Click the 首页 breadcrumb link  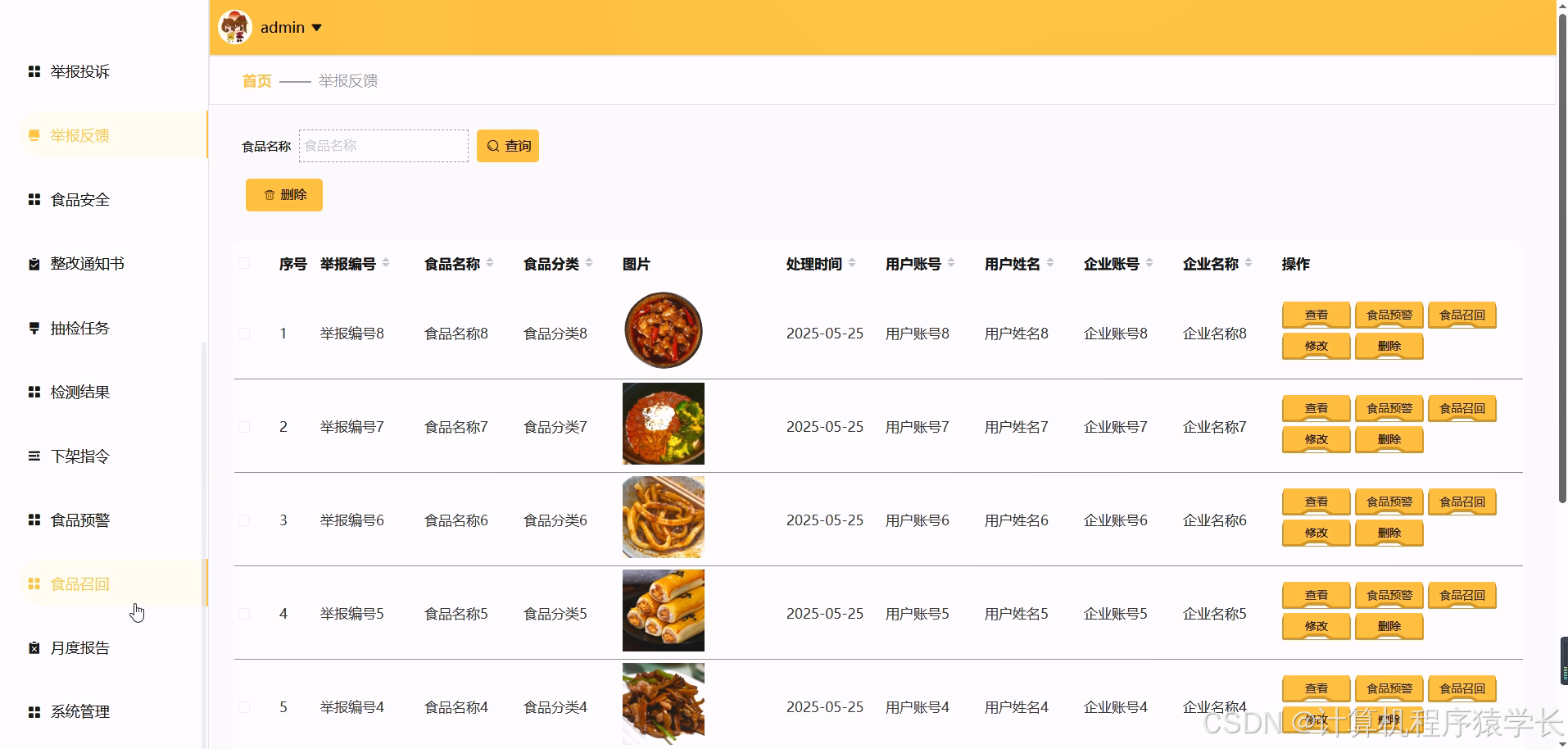coord(255,80)
